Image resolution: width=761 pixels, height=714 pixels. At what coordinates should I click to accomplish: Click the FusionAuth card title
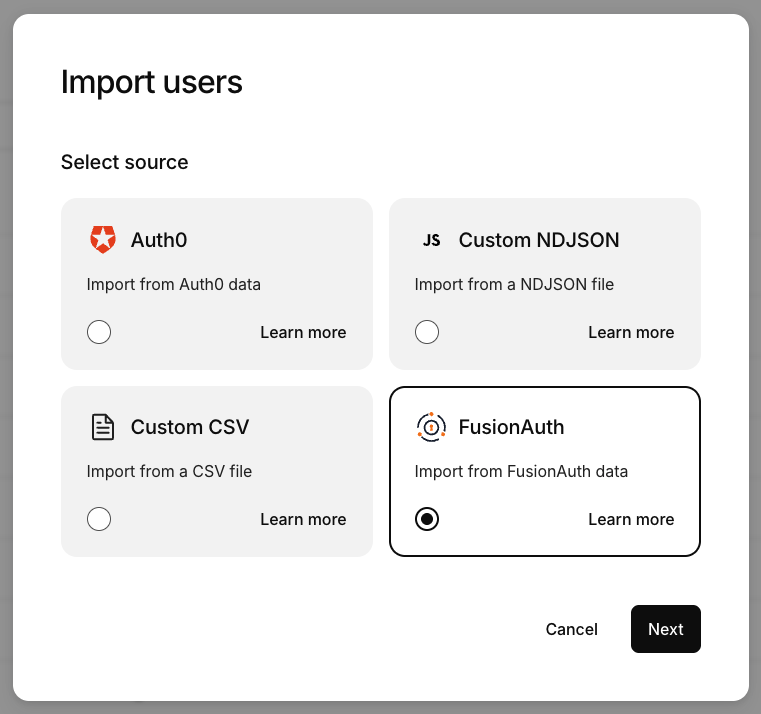(511, 427)
